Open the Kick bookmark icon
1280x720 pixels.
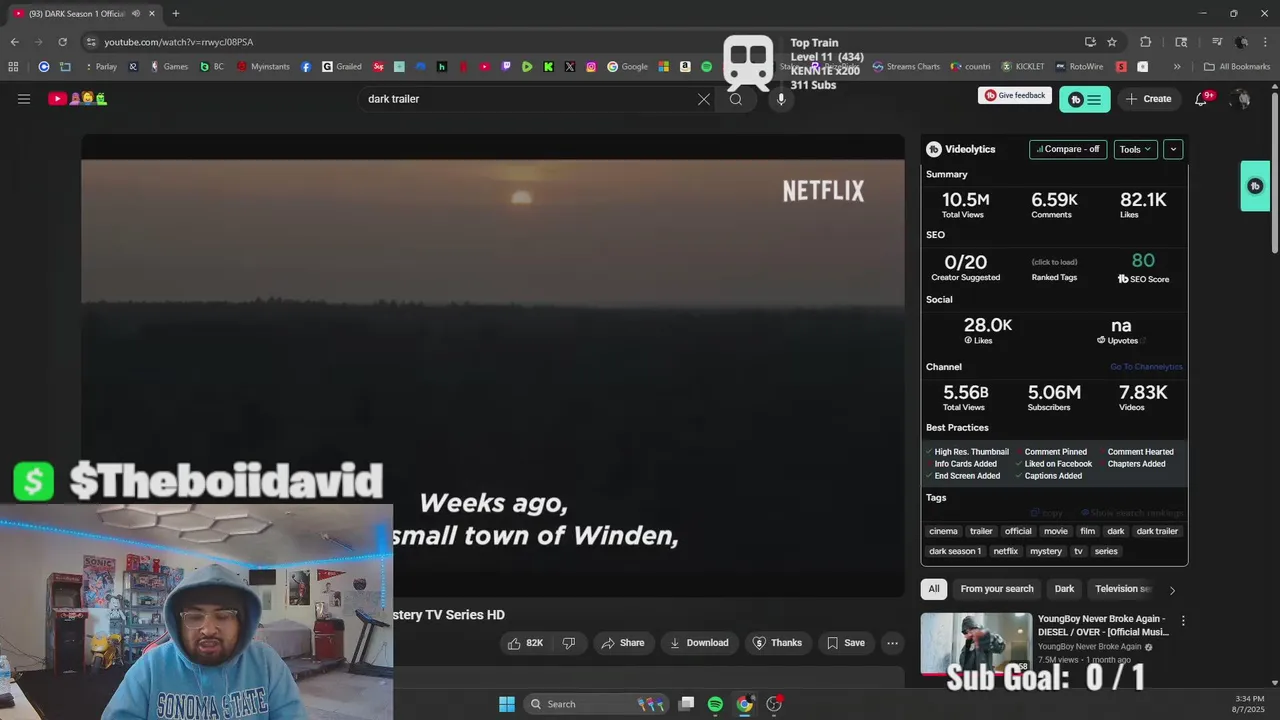point(548,67)
